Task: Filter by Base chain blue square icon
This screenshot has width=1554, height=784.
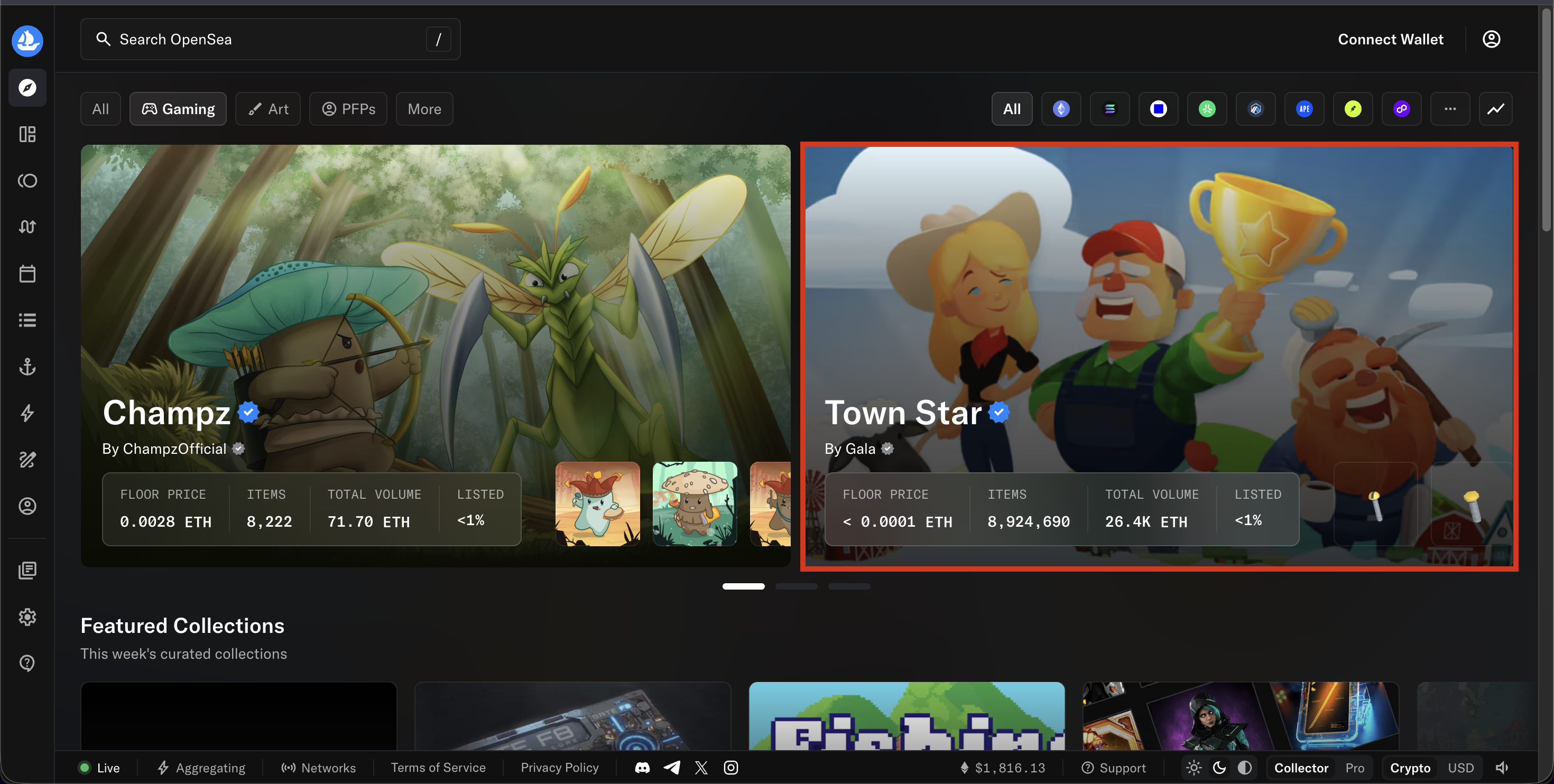Action: pyautogui.click(x=1158, y=109)
